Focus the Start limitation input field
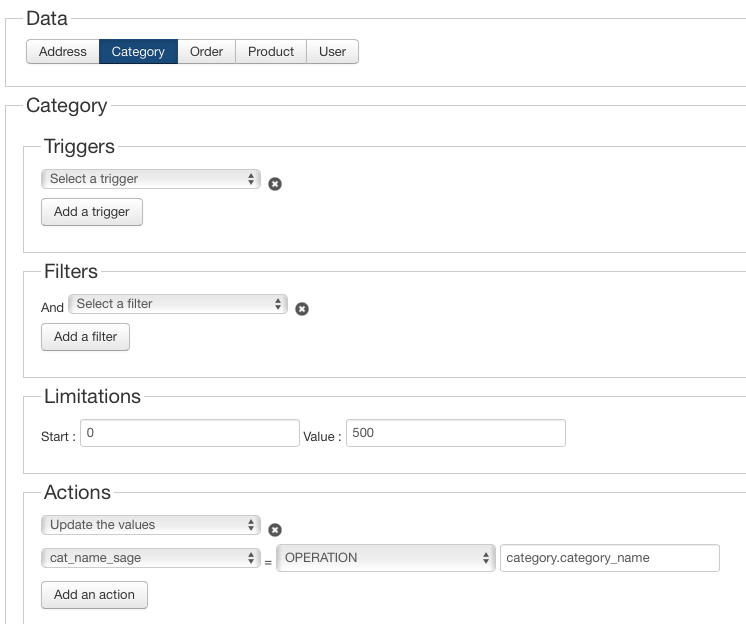Image resolution: width=746 pixels, height=624 pixels. click(190, 433)
